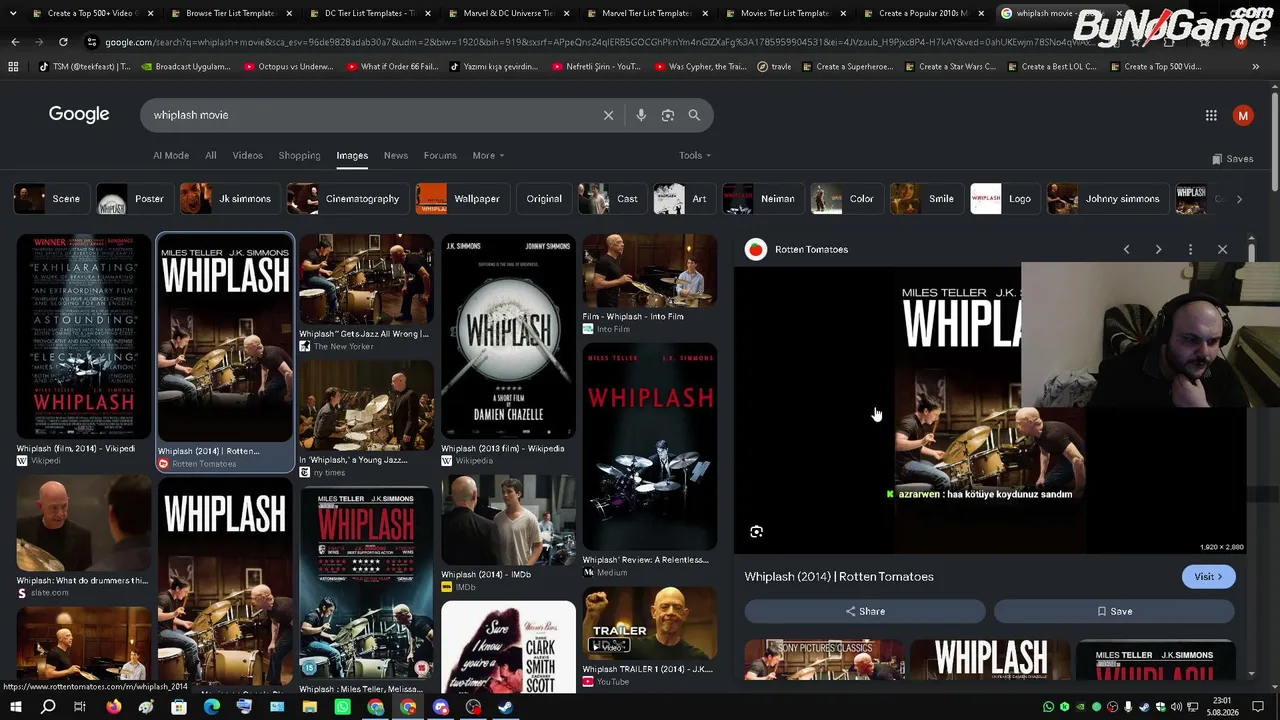The image size is (1280, 720).
Task: Open the 'Nefretli Şirin - YouT...' bookmark
Action: (x=596, y=66)
